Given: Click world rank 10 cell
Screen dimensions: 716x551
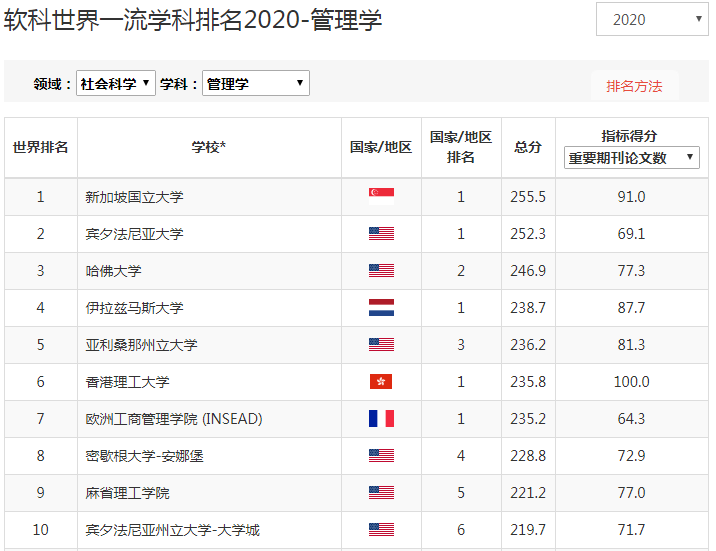Looking at the screenshot, I should [x=41, y=530].
